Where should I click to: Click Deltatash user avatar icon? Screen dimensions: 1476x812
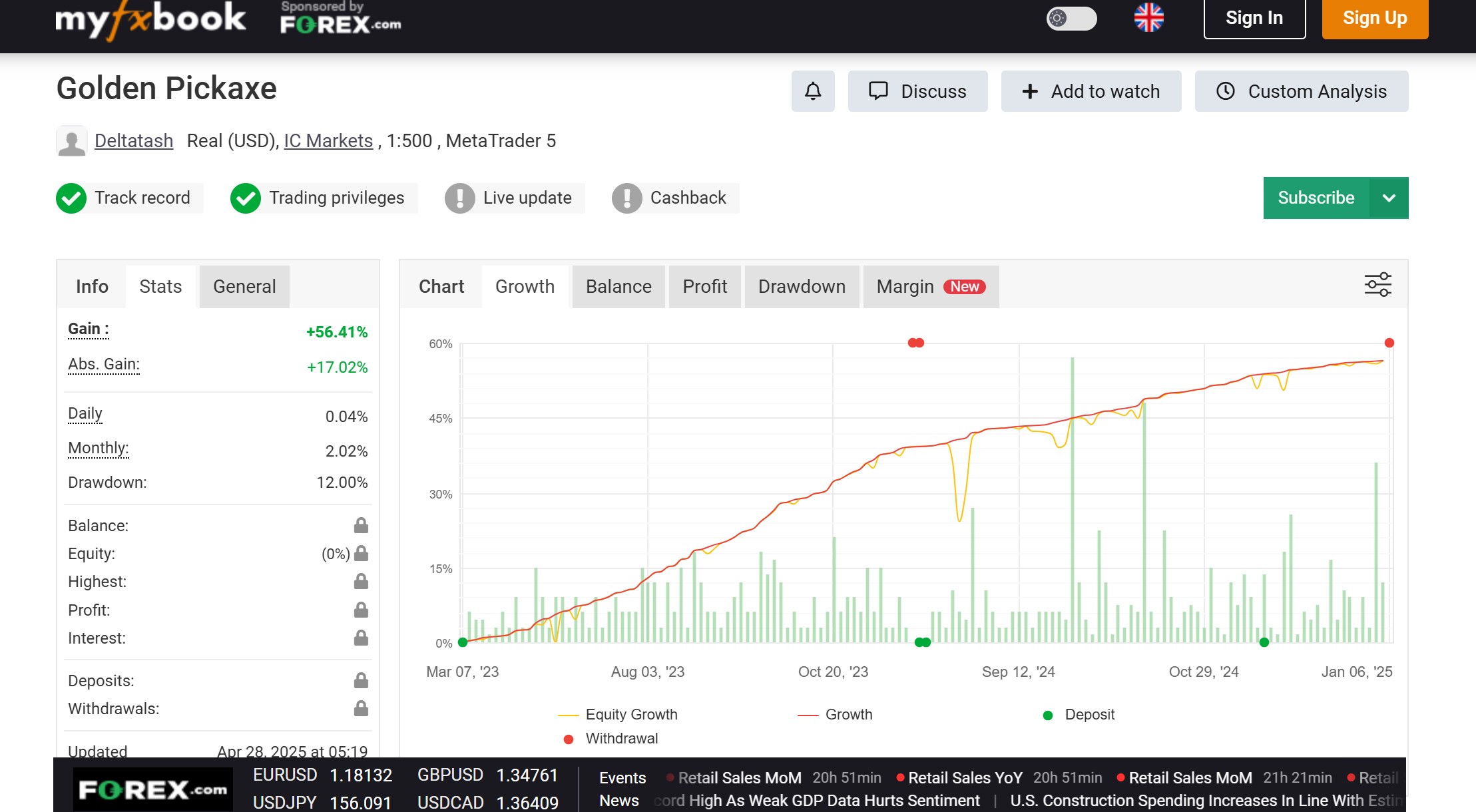(72, 141)
